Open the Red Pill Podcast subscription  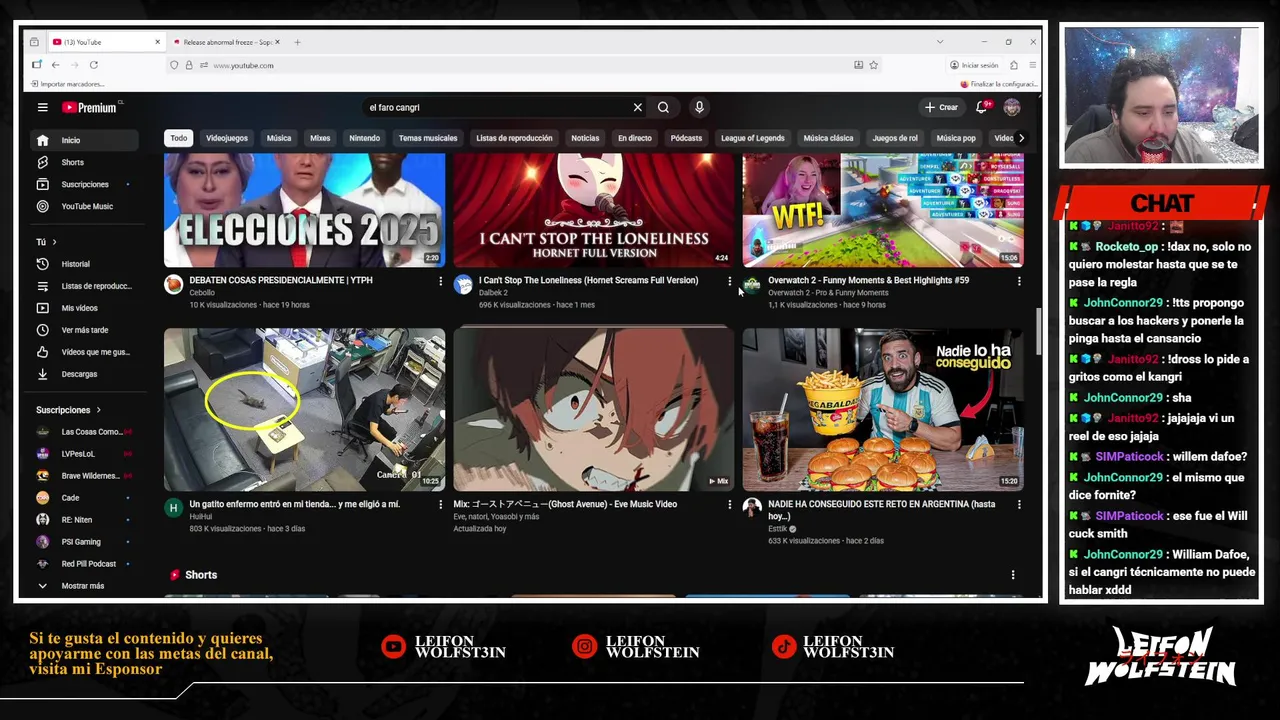point(83,564)
